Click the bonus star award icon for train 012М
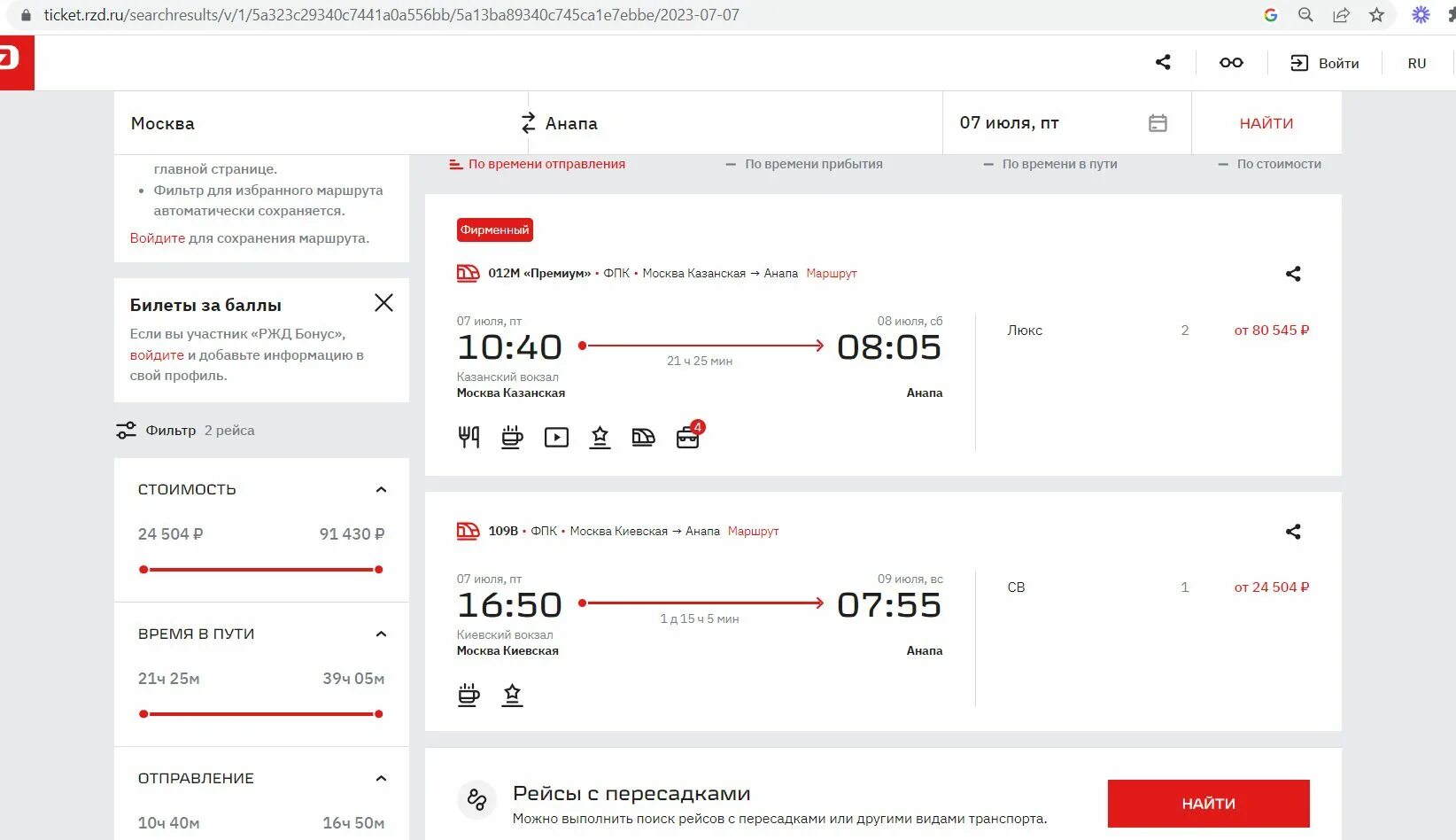This screenshot has width=1456, height=840. [600, 437]
